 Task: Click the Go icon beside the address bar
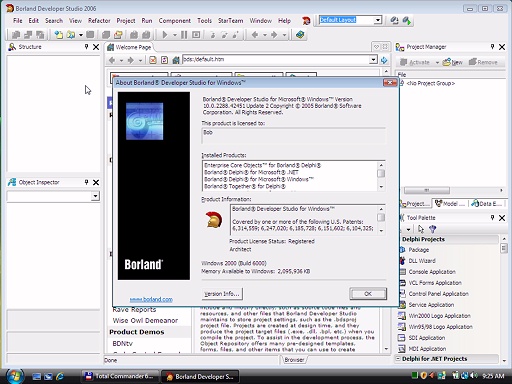point(384,60)
